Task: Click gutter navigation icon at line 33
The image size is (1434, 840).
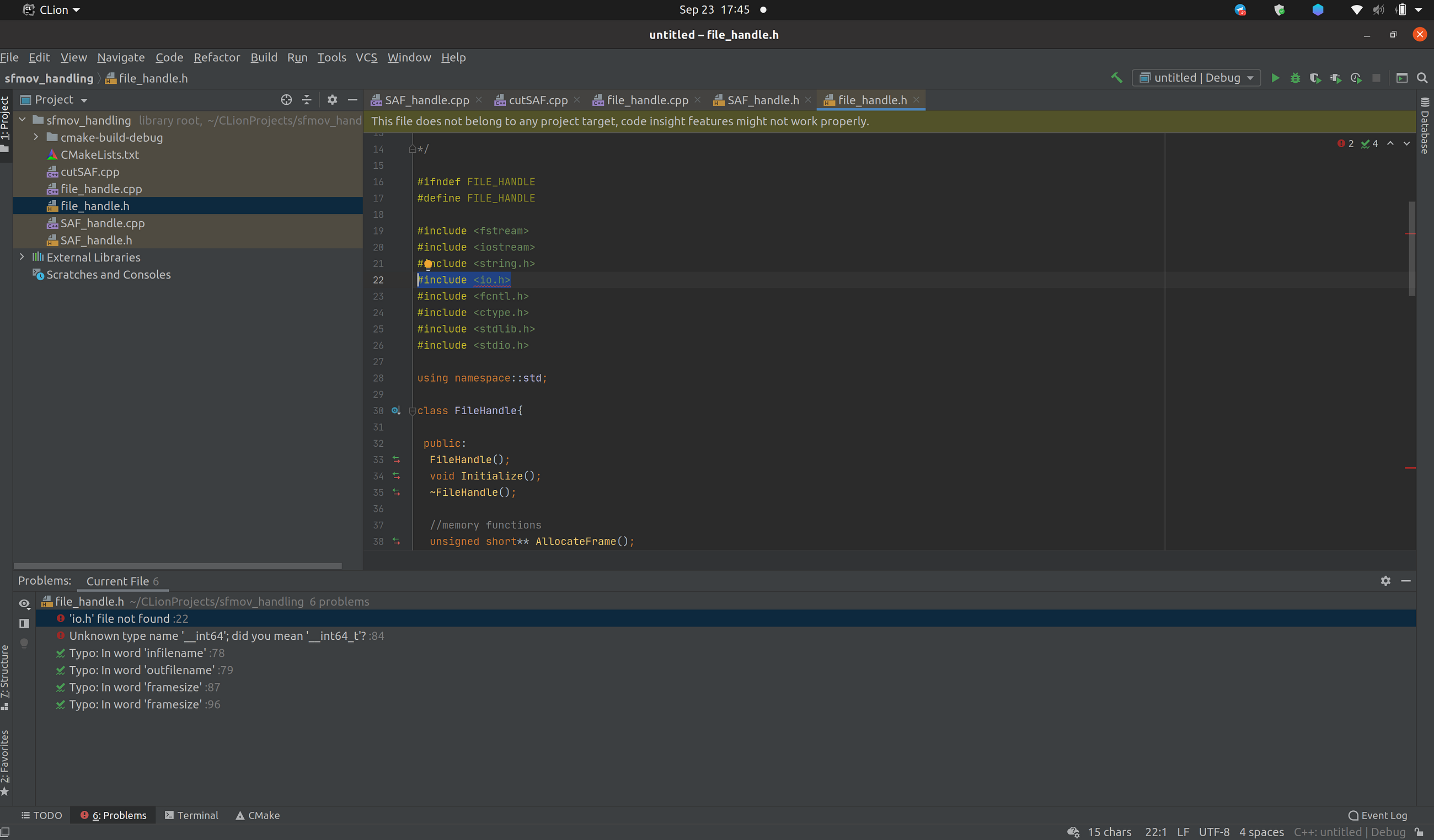Action: [x=396, y=459]
